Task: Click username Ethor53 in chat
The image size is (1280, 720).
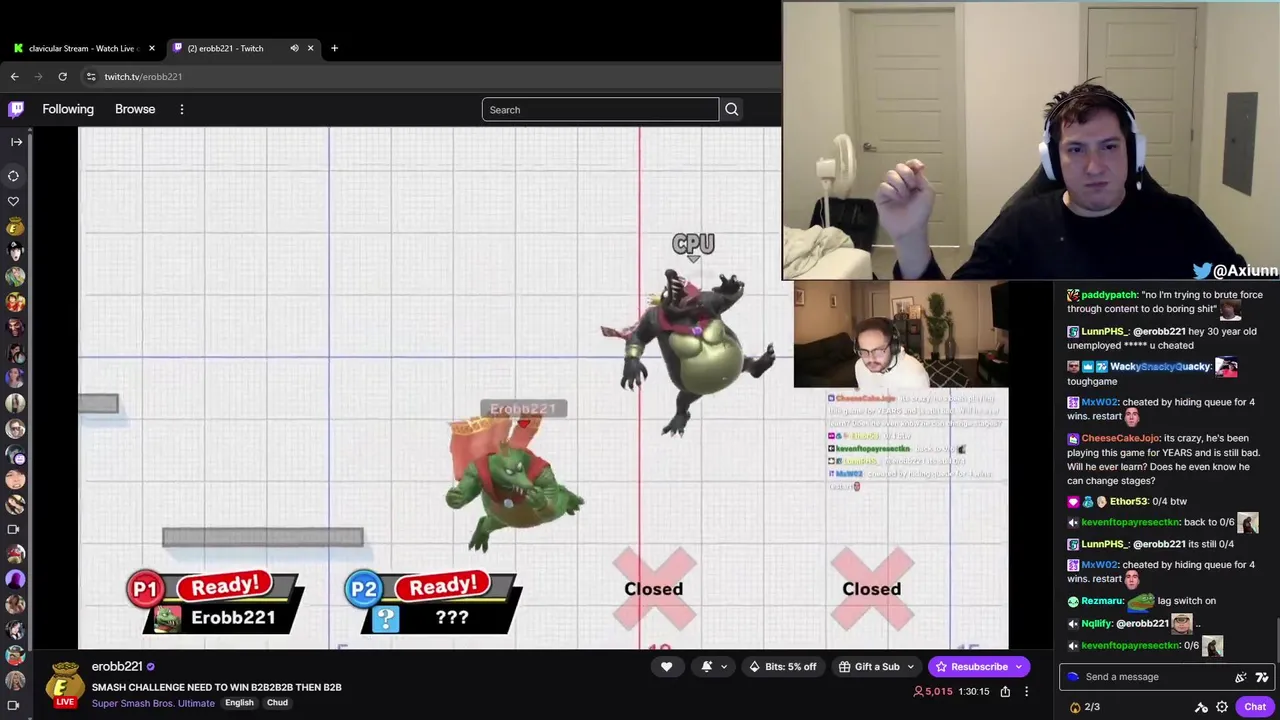Action: point(1128,502)
